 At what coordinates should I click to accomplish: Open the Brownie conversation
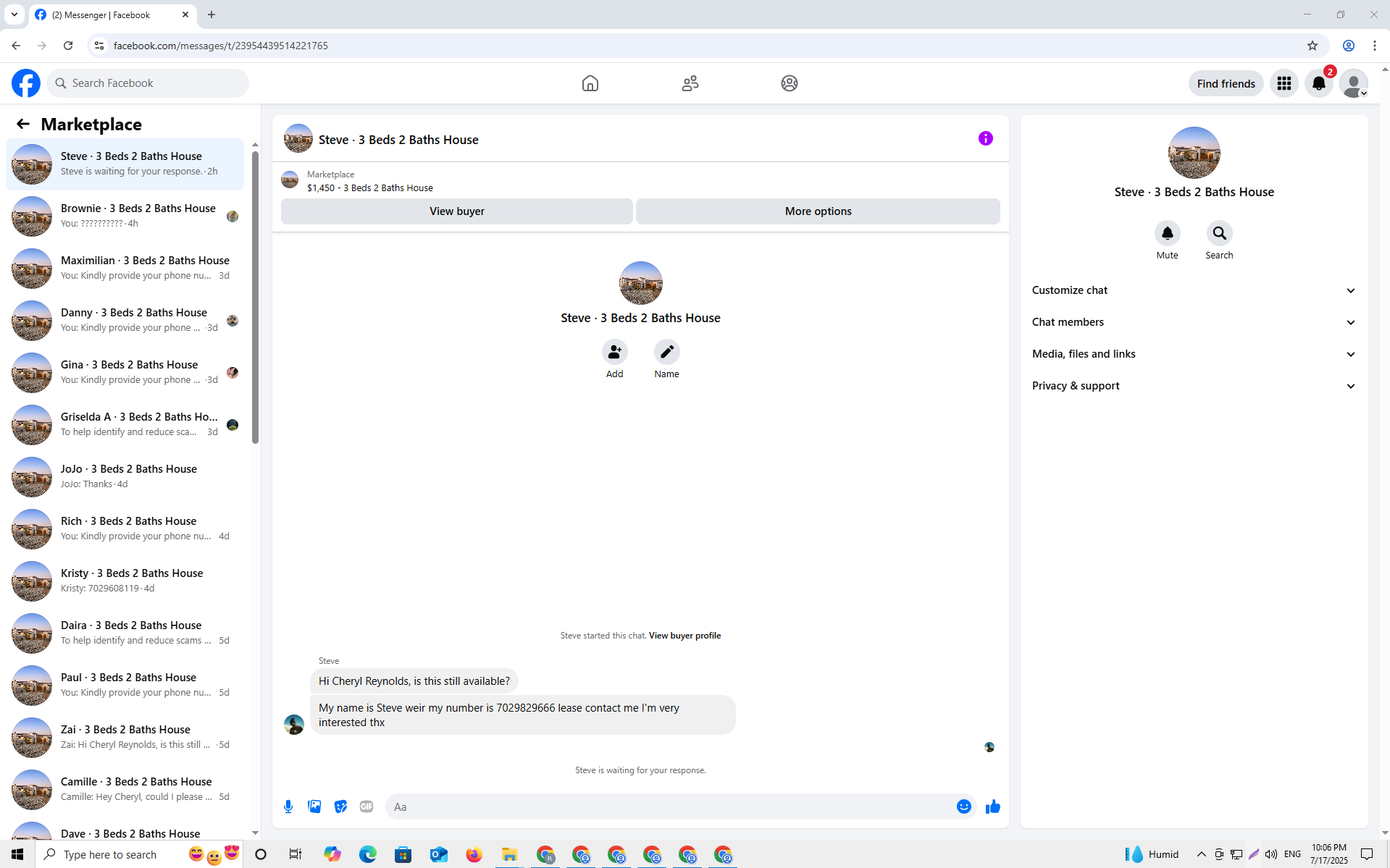[x=125, y=216]
